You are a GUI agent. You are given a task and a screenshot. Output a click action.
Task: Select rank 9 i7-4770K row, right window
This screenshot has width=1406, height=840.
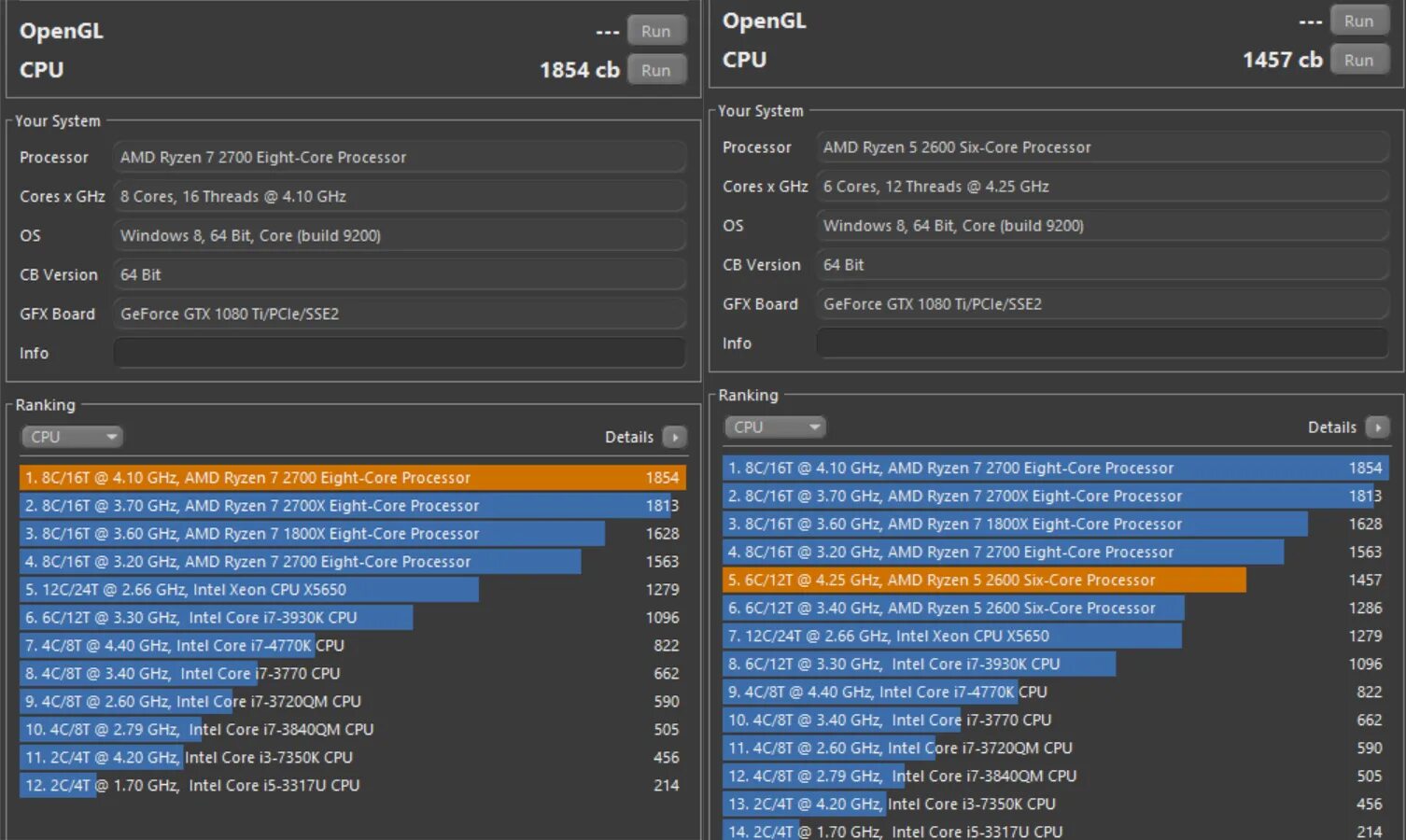(1056, 692)
